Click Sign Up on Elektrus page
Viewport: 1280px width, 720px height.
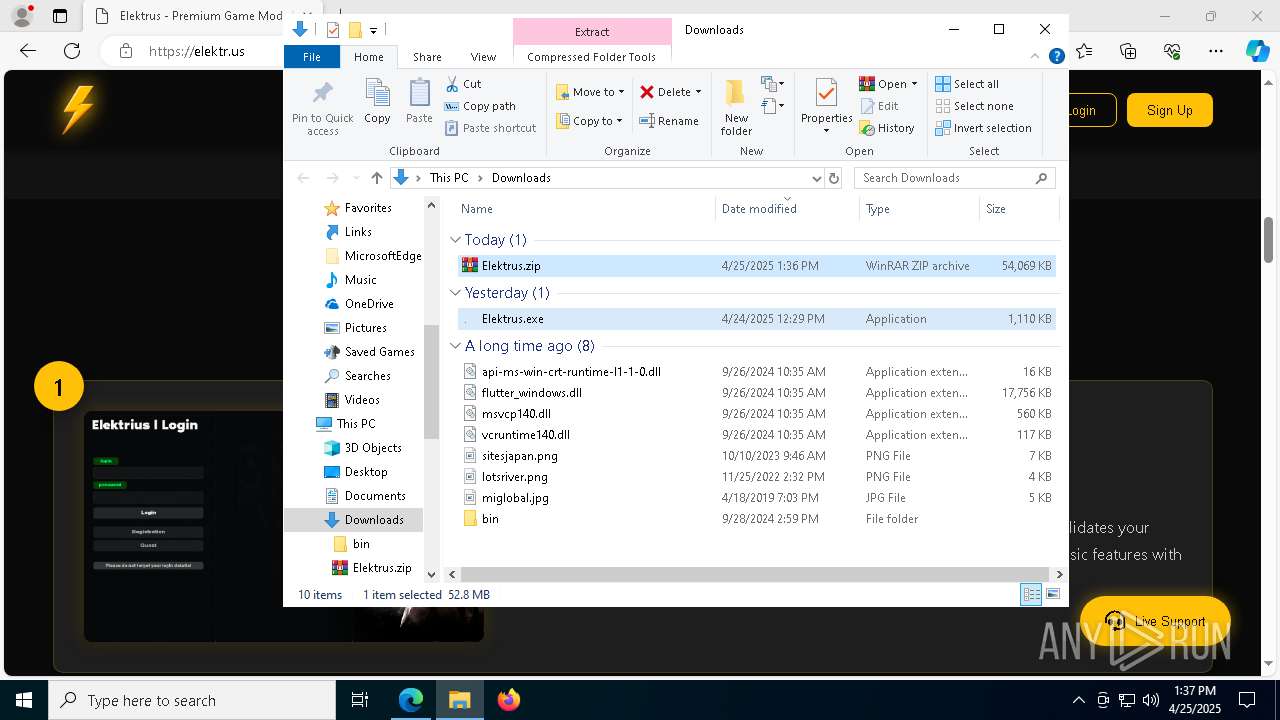click(x=1170, y=110)
